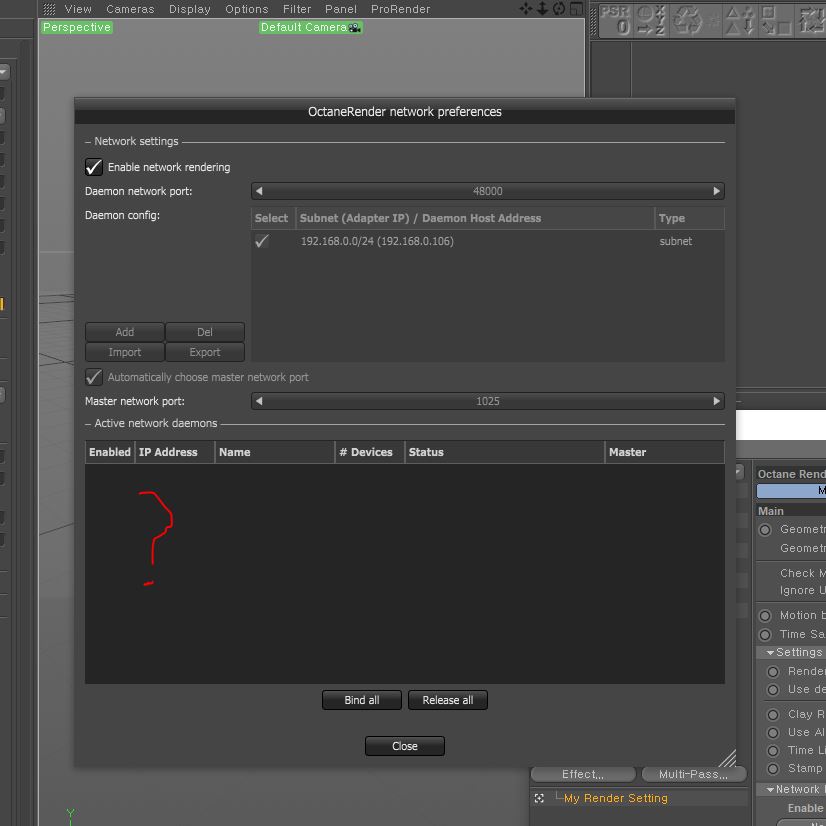The width and height of the screenshot is (826, 826).
Task: Click the # Devices column header
Action: (x=370, y=452)
